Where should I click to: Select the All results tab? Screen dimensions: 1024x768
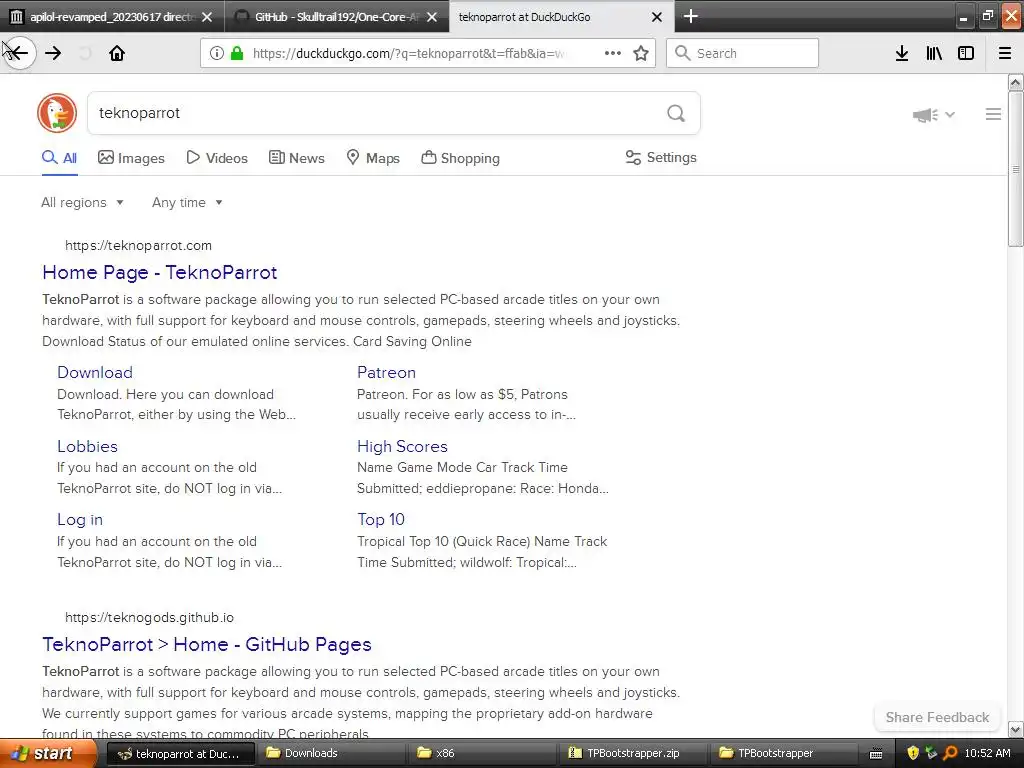click(x=59, y=158)
